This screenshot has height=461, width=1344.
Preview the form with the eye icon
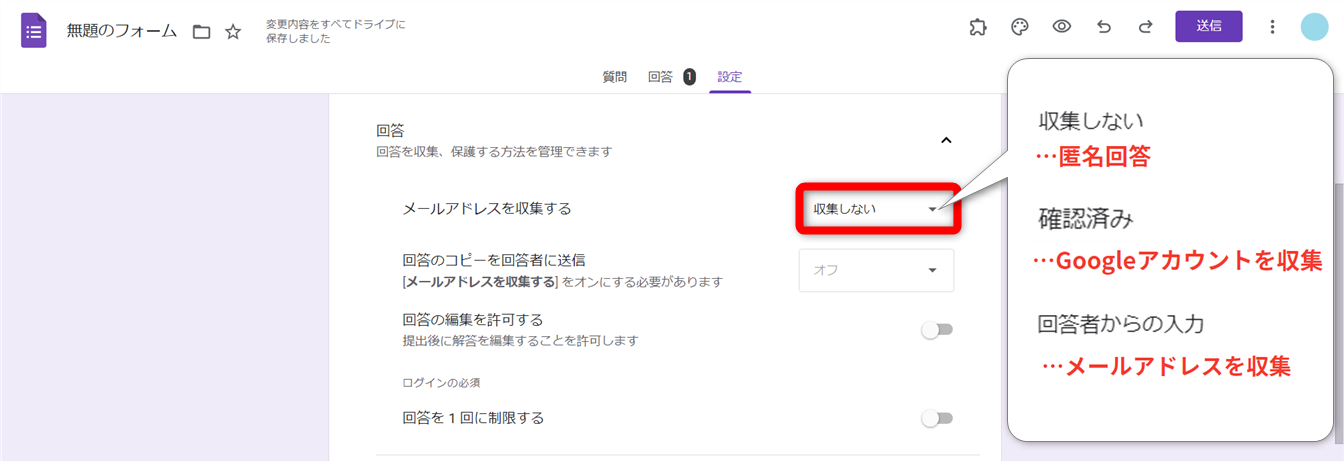click(1062, 27)
